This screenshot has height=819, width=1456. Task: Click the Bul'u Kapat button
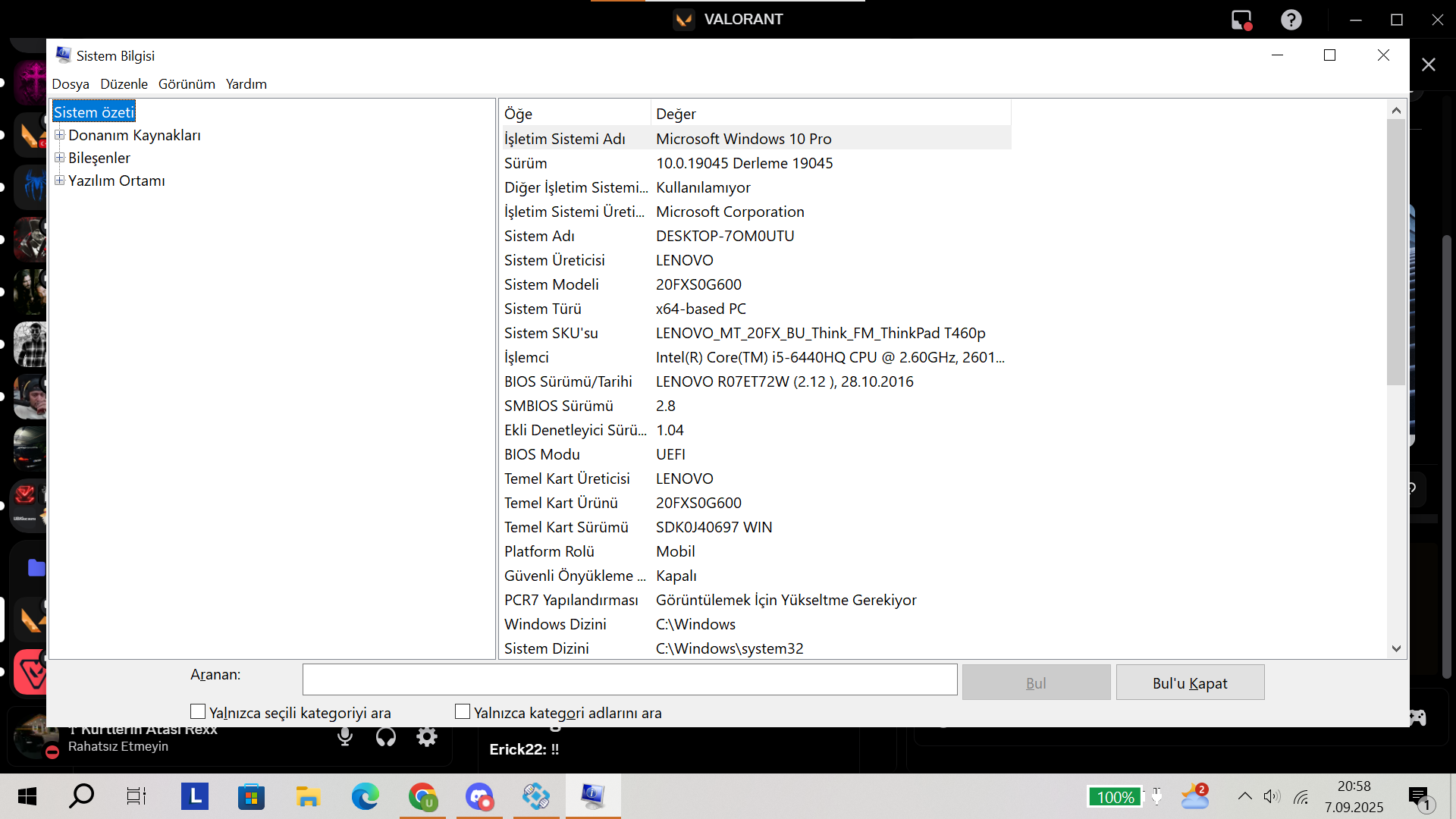pyautogui.click(x=1189, y=682)
